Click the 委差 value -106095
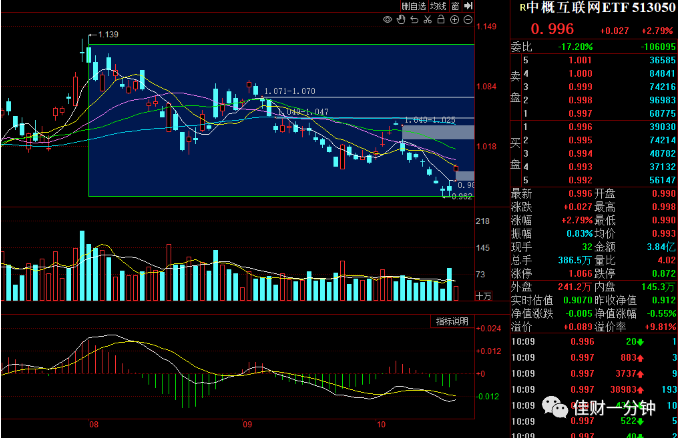The height and width of the screenshot is (438, 679). click(x=658, y=47)
